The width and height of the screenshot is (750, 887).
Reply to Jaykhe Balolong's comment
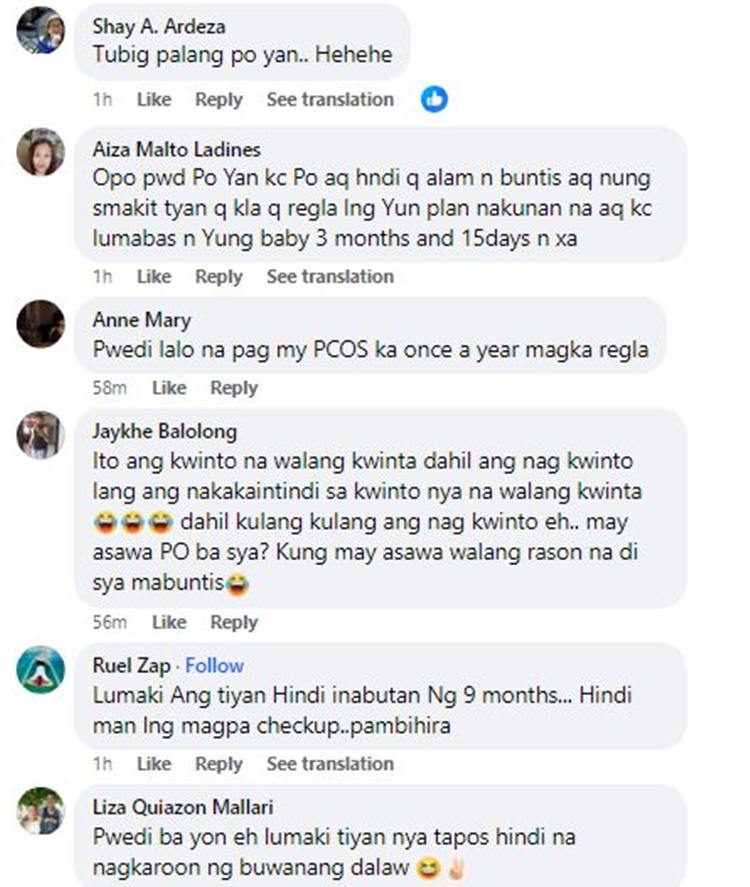234,622
